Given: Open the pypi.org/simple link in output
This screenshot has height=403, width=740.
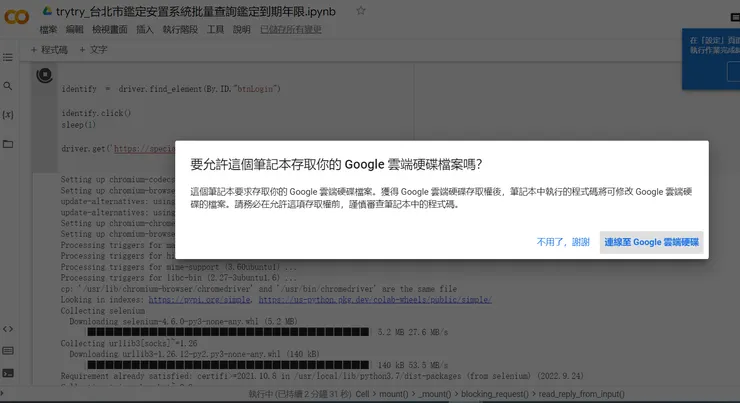Looking at the screenshot, I should [200, 300].
